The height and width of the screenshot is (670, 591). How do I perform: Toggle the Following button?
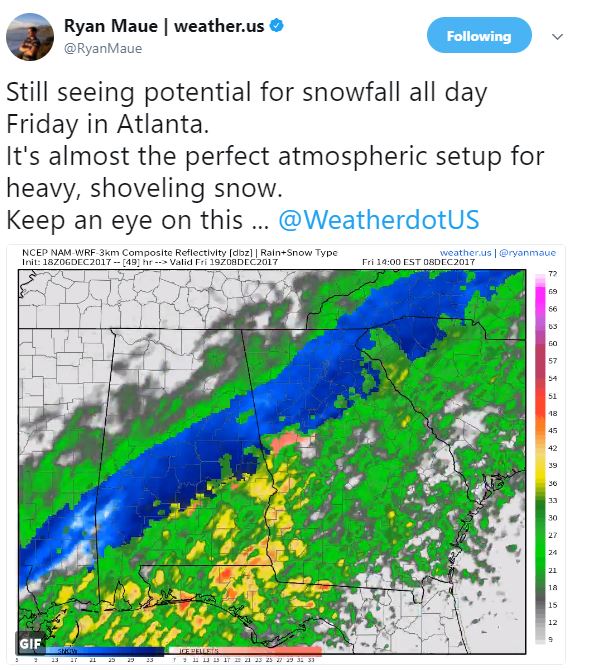(479, 35)
